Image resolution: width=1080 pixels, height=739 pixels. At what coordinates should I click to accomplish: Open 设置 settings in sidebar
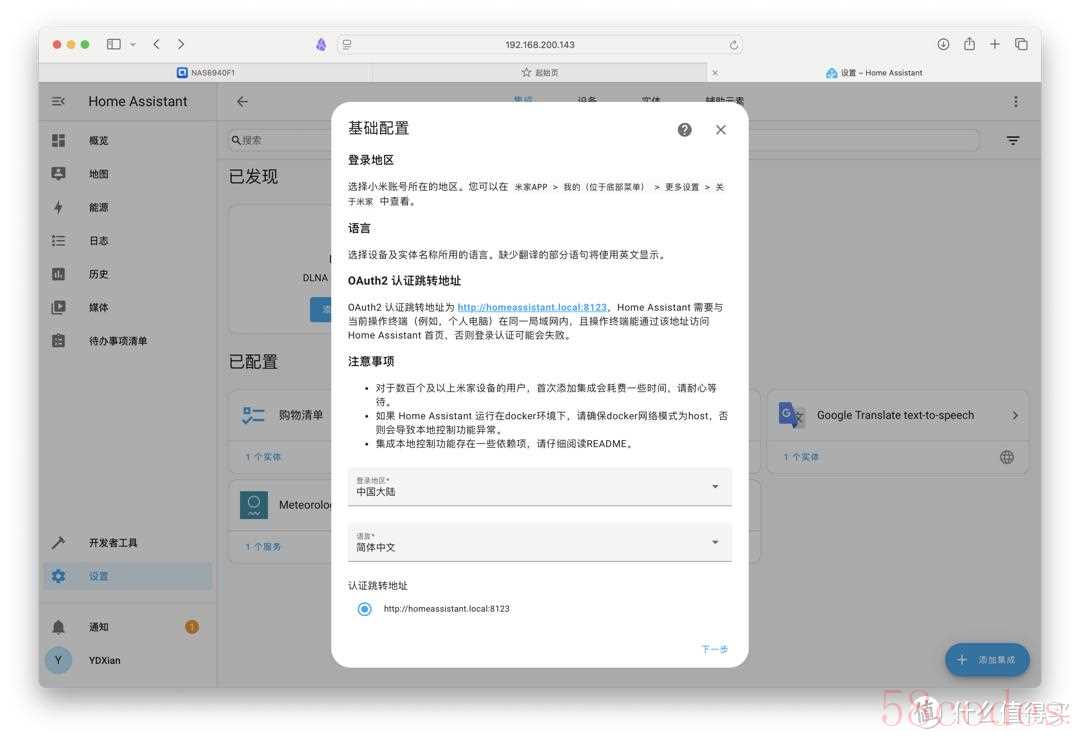127,576
